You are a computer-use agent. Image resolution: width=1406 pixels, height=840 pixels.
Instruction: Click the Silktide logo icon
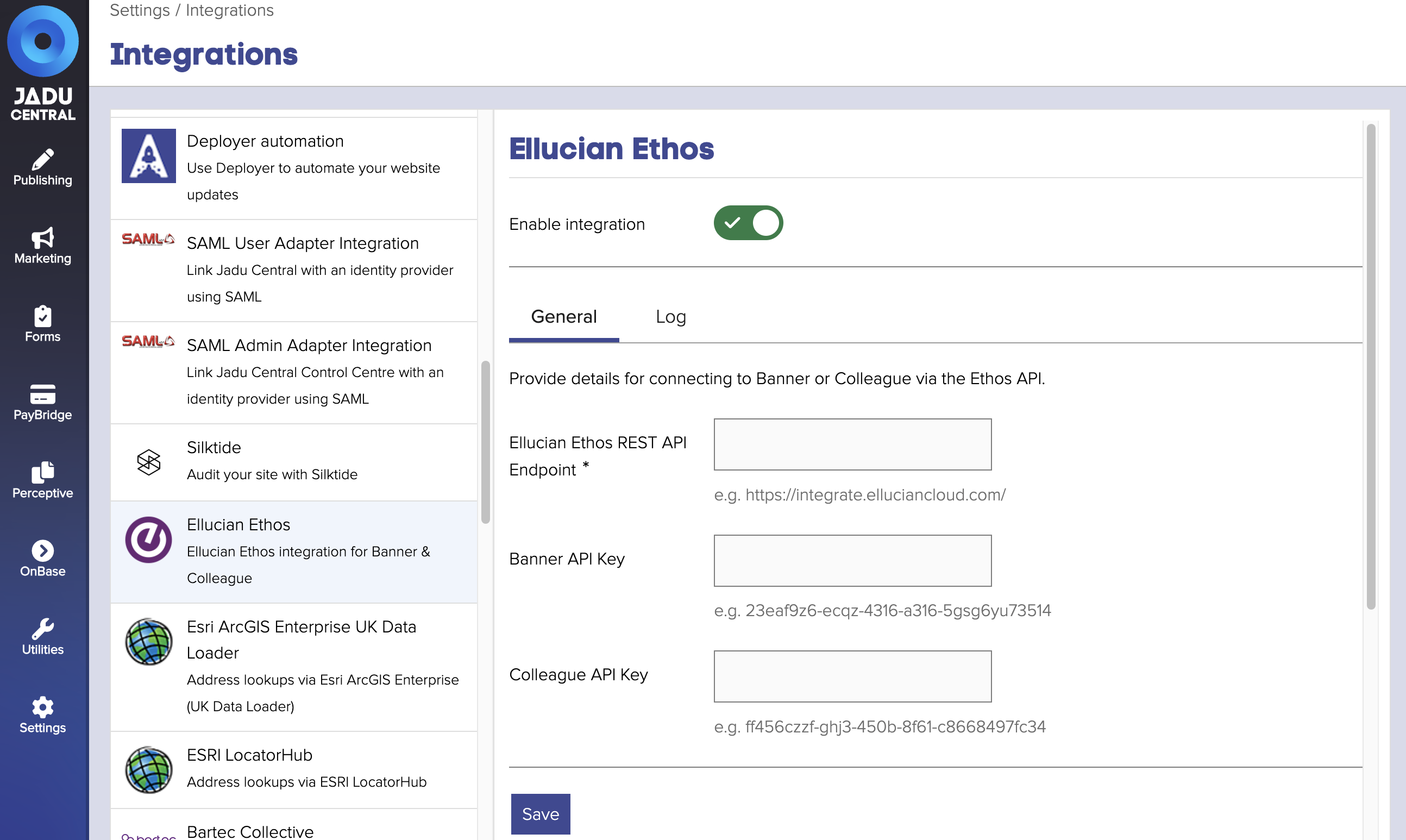(x=149, y=462)
